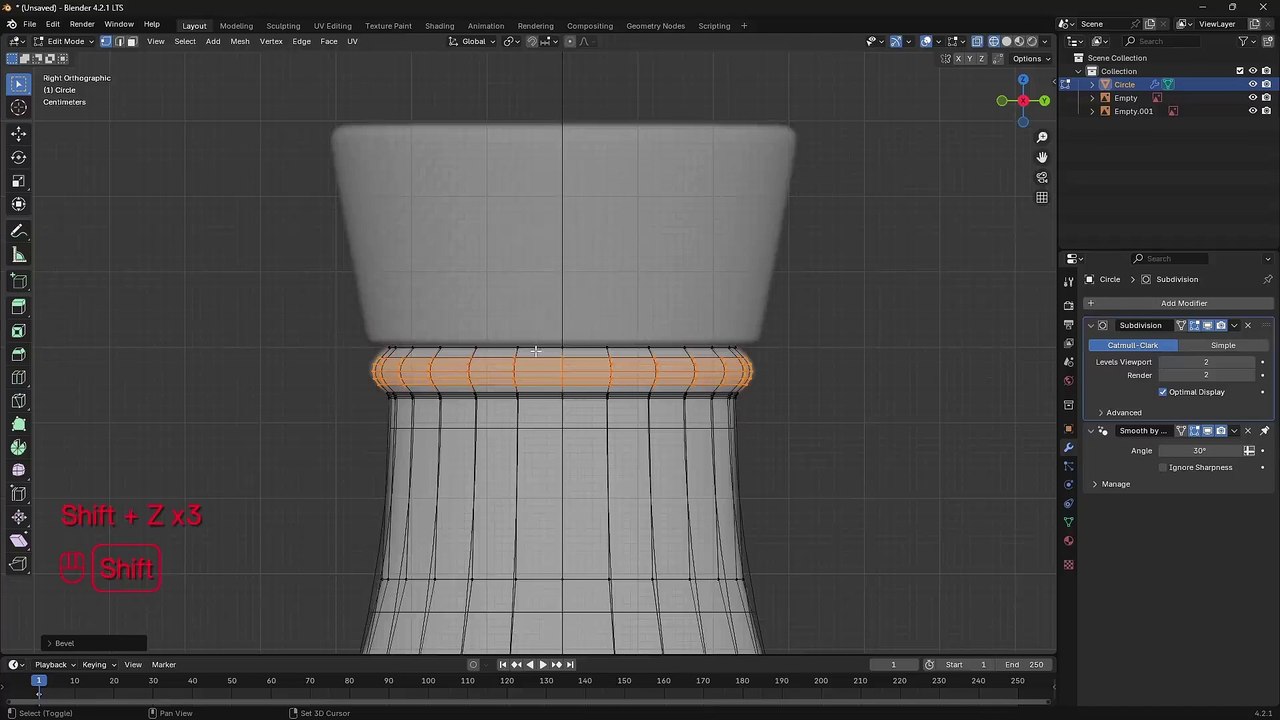This screenshot has height=720, width=1280.
Task: Select the Annotate tool
Action: 18,230
